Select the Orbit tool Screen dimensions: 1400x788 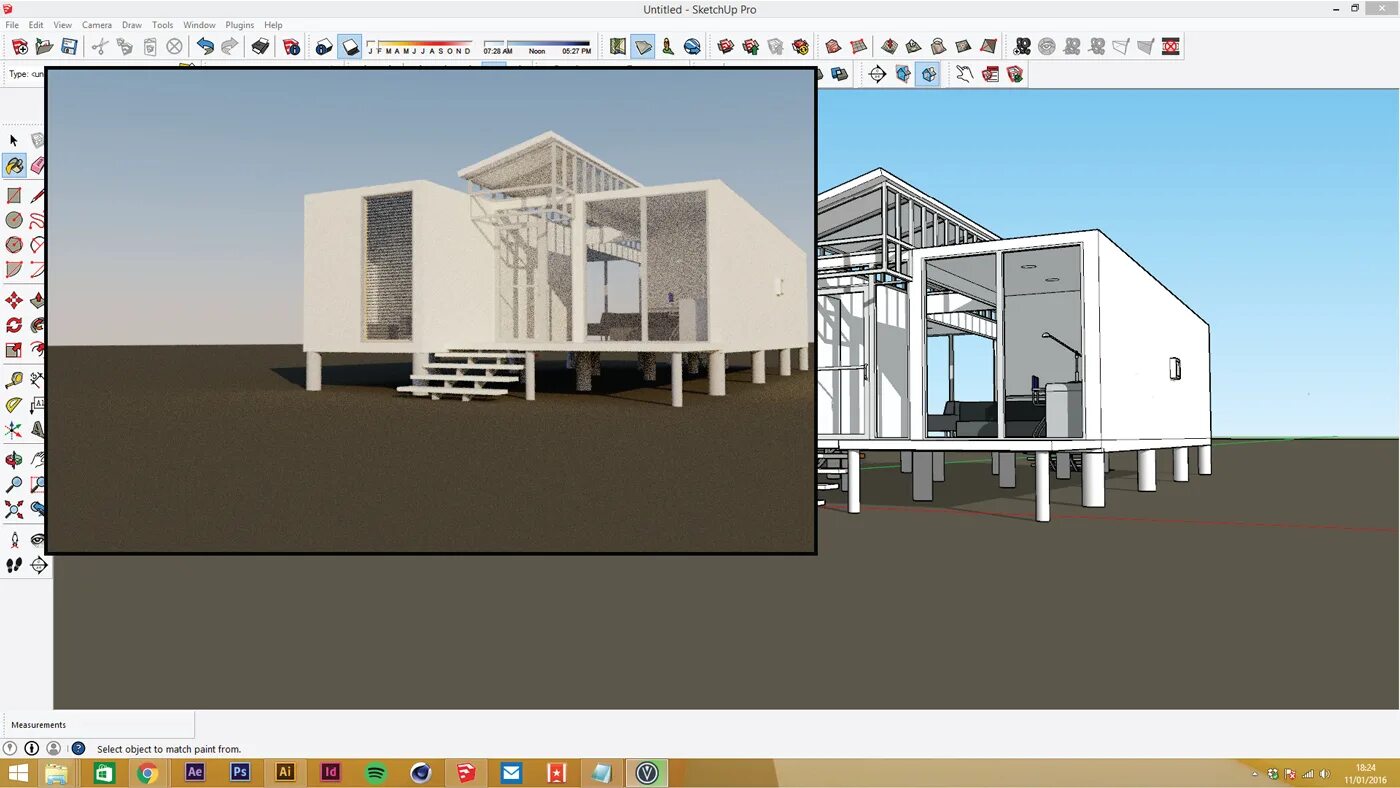click(14, 460)
